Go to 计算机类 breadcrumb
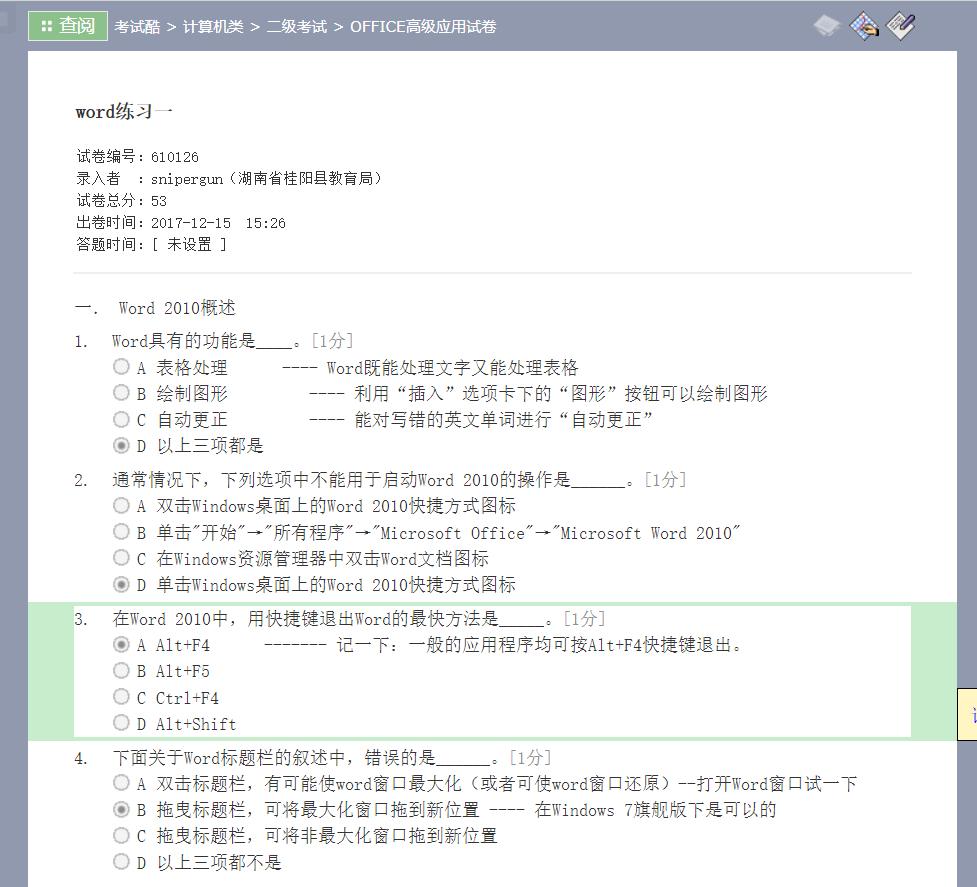977x887 pixels. (212, 27)
